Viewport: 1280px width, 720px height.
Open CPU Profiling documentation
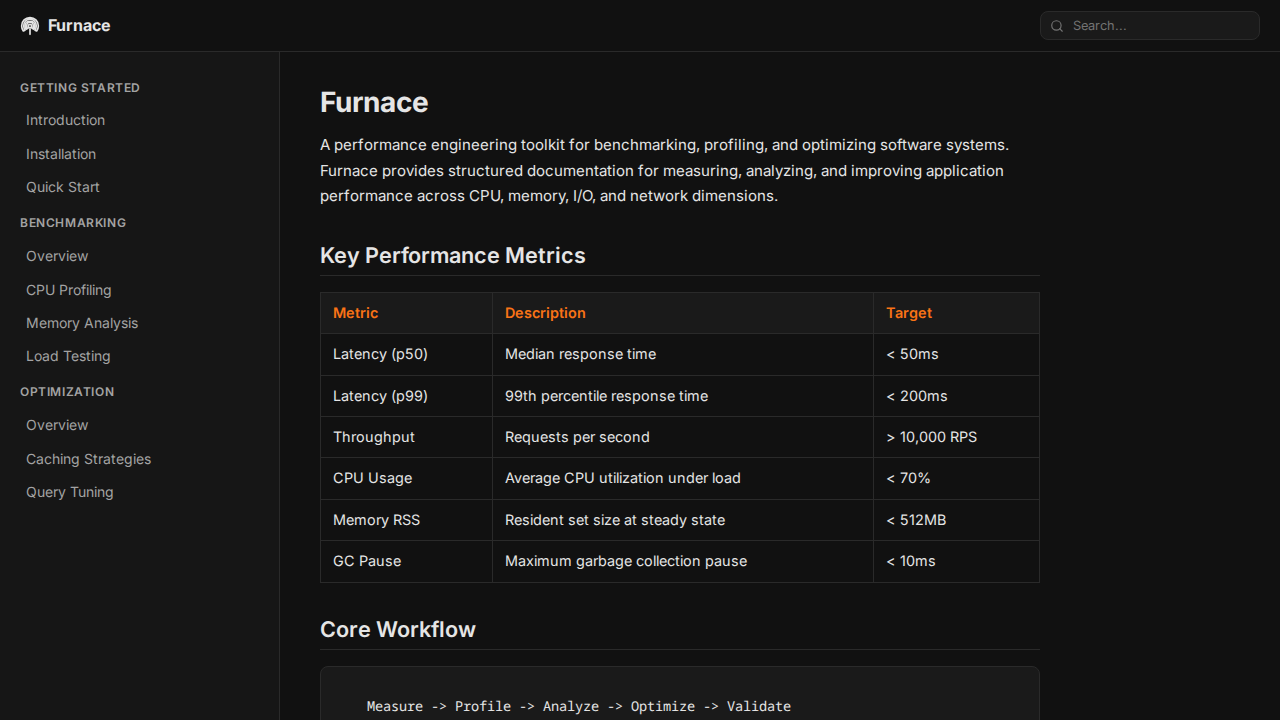[68, 290]
